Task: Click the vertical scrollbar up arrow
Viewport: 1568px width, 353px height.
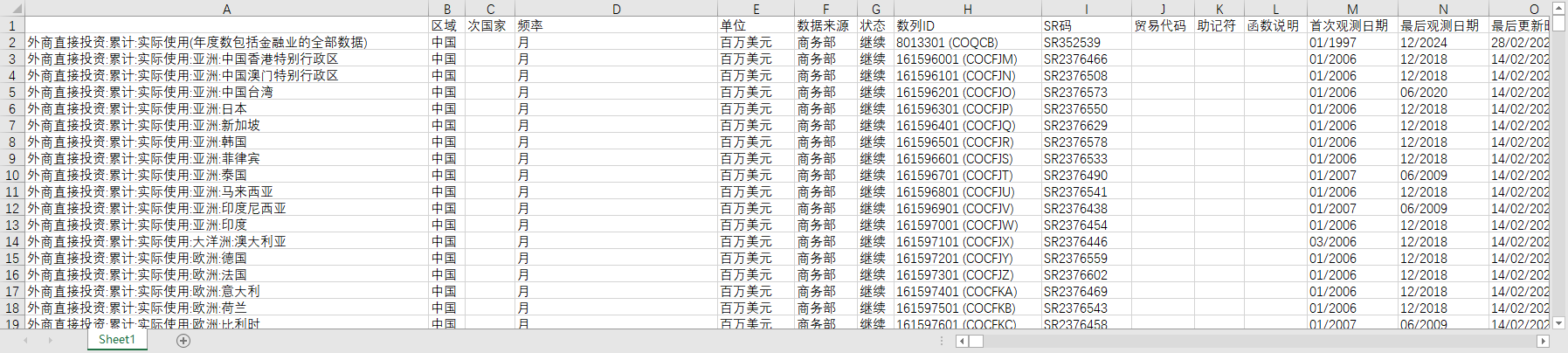Action: tap(1559, 8)
